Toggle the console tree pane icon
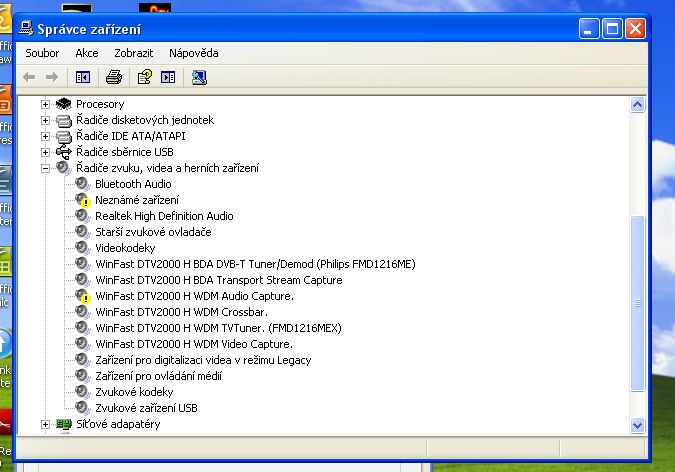675x472 pixels. 83,78
